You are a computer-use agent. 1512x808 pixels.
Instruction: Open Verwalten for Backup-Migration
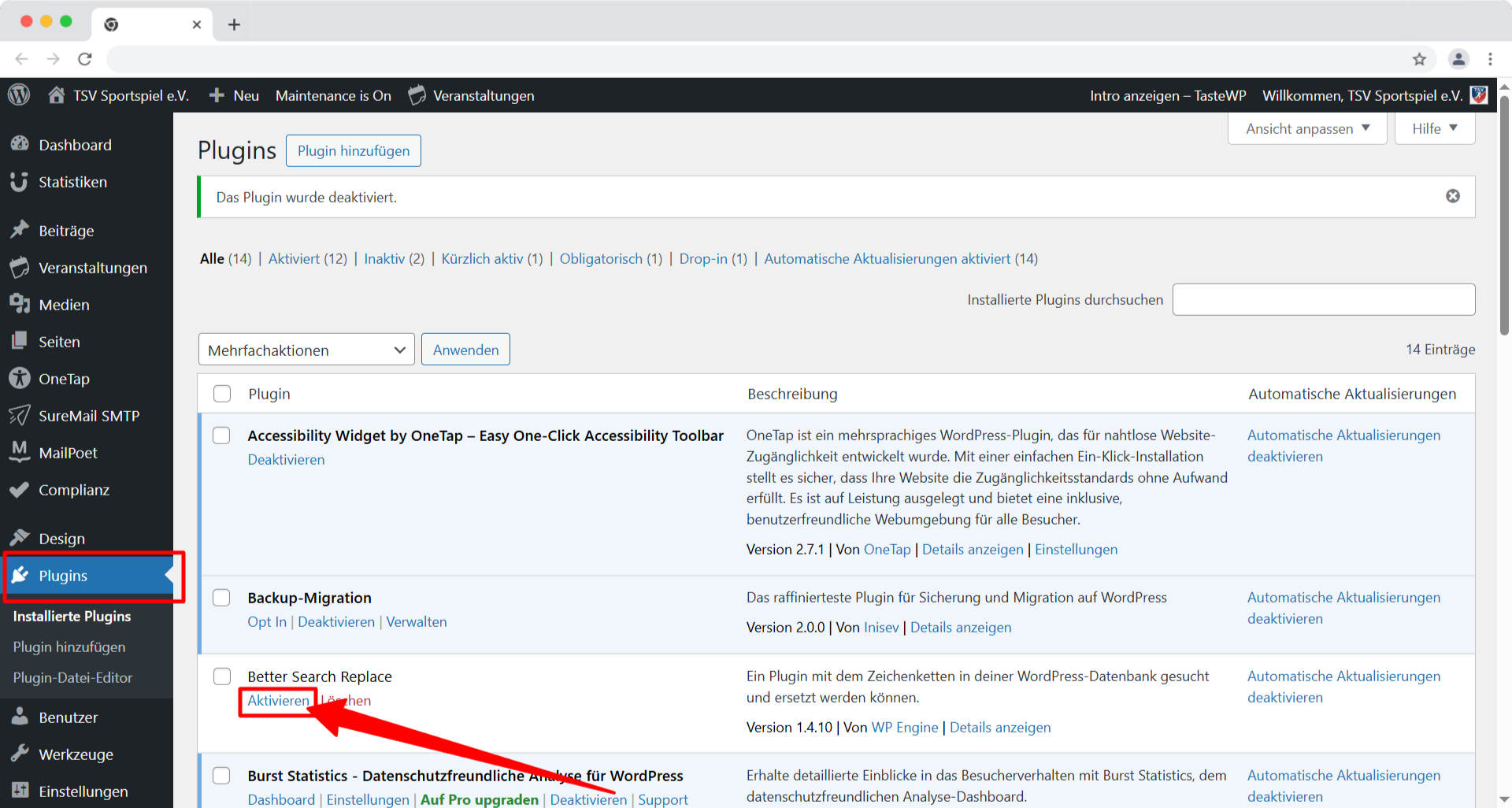point(416,621)
